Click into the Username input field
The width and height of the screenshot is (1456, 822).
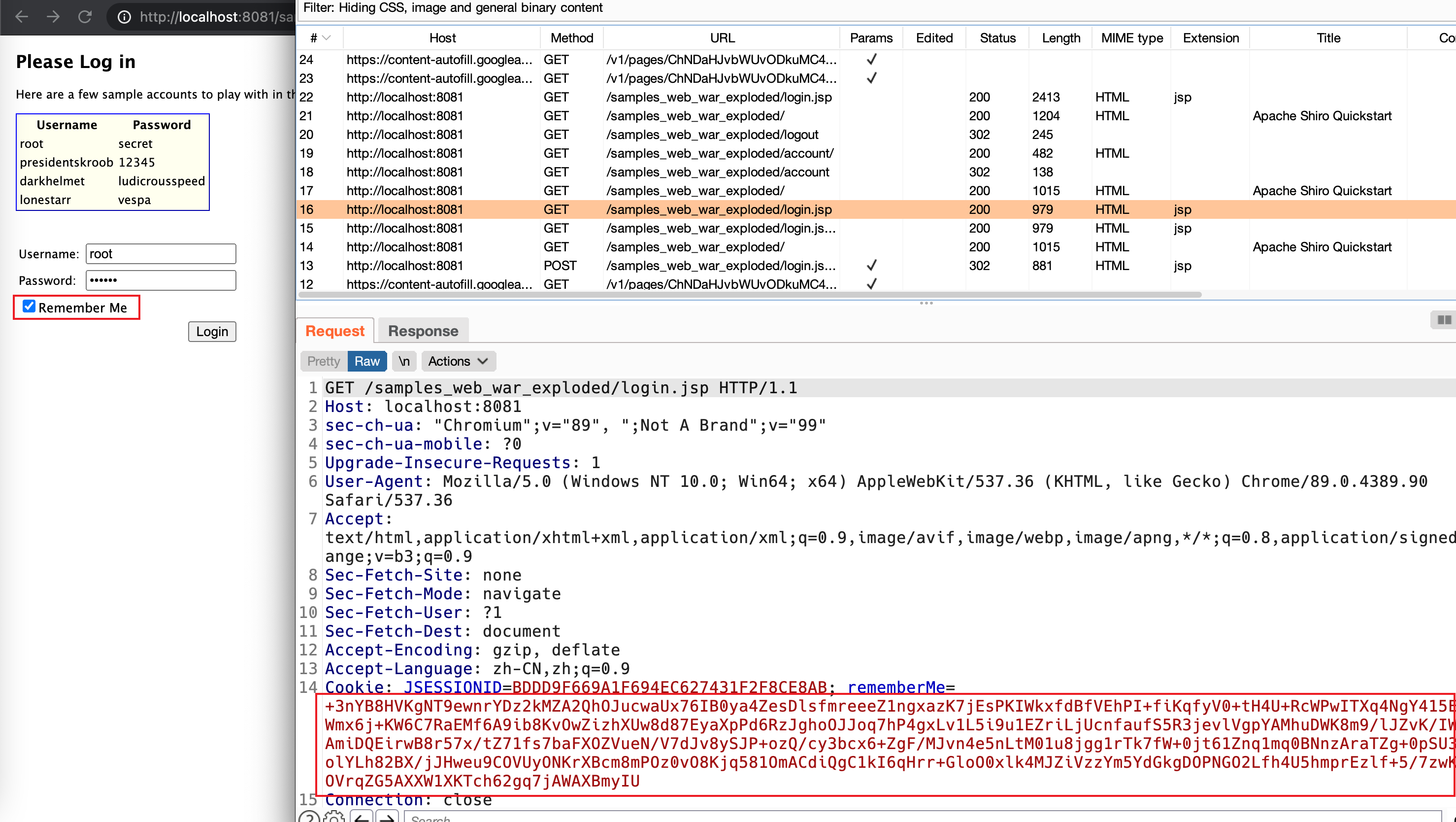point(161,254)
